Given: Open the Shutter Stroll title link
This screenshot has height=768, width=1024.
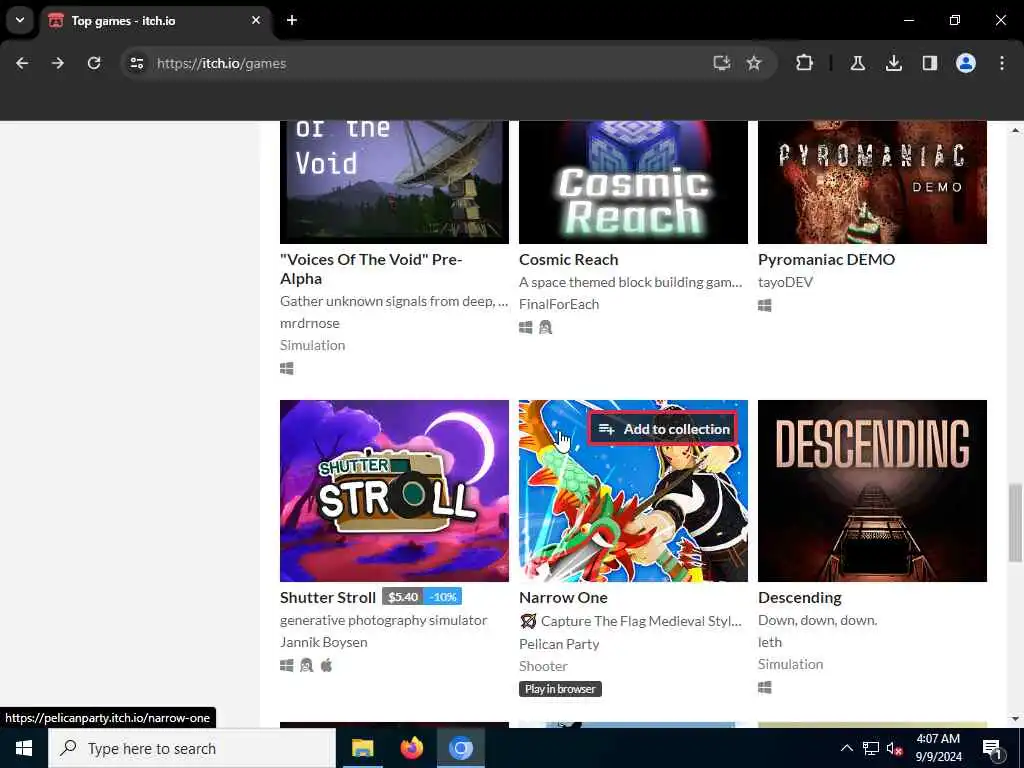Looking at the screenshot, I should [328, 598].
